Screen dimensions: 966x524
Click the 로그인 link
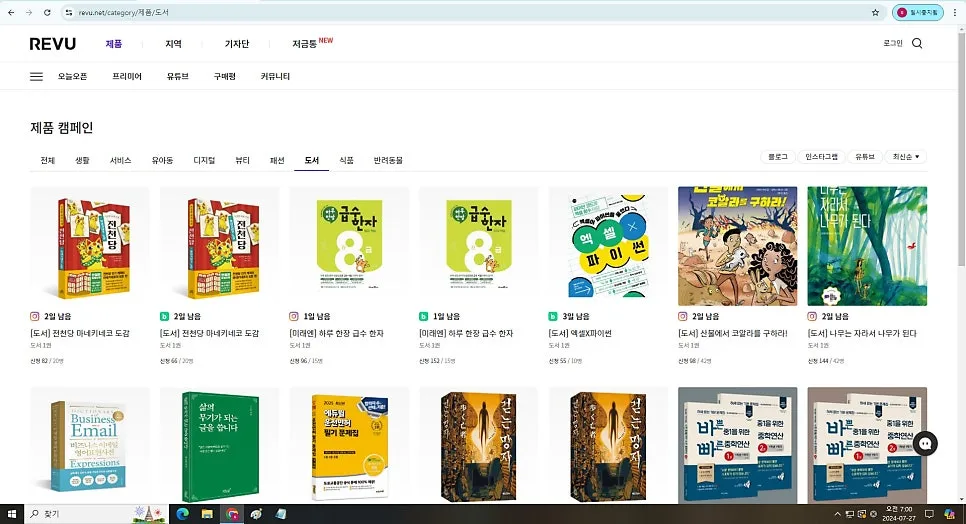[x=893, y=43]
